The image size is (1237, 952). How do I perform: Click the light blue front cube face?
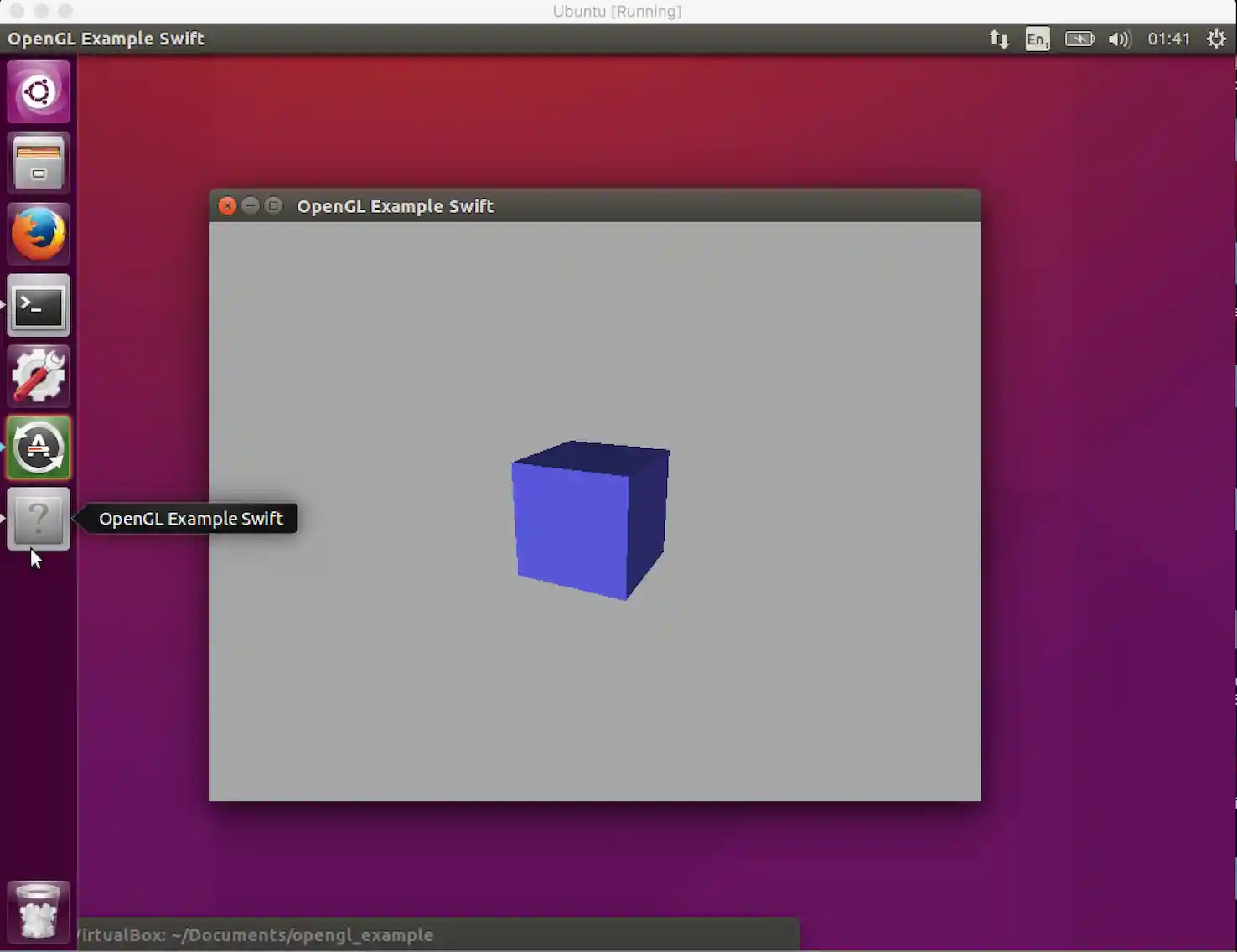click(x=570, y=528)
